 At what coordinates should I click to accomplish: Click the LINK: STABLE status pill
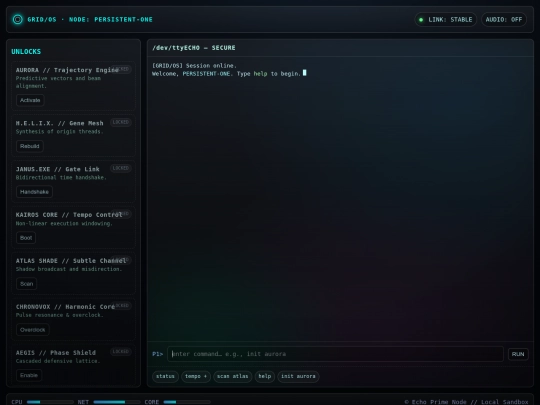point(446,20)
